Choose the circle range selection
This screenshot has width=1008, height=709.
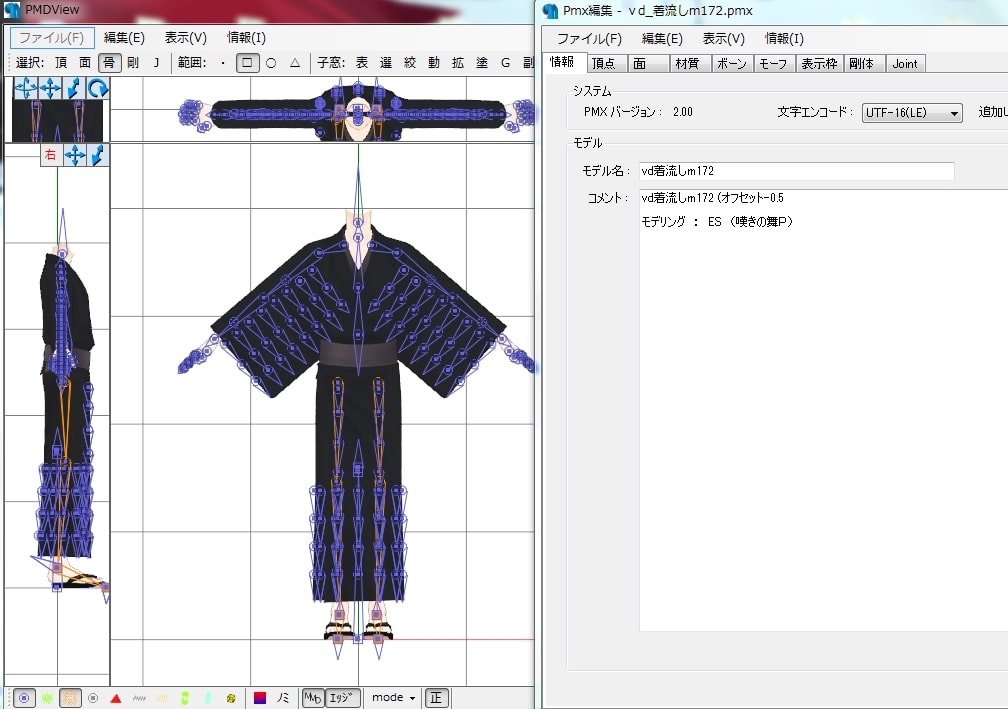271,62
